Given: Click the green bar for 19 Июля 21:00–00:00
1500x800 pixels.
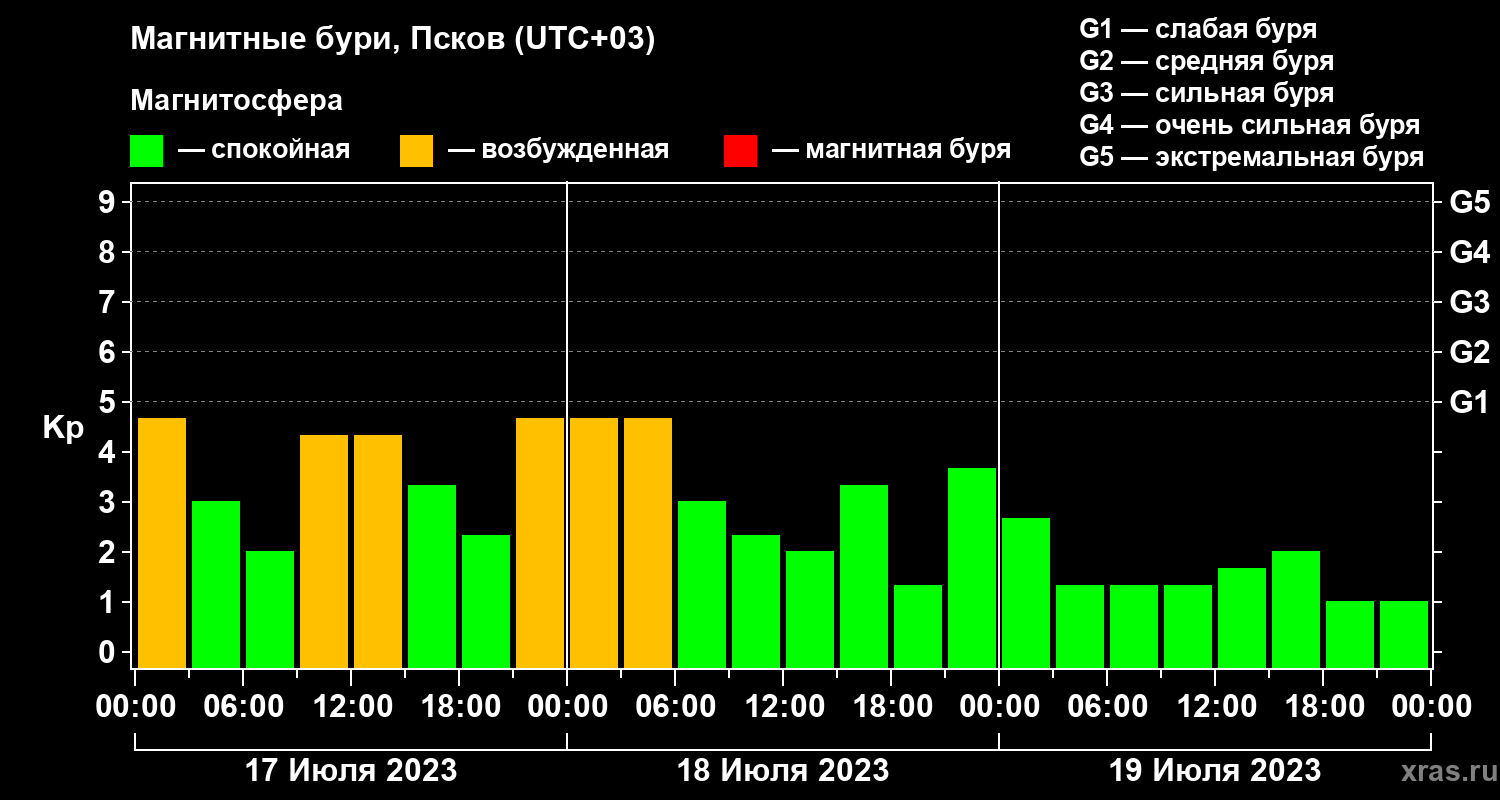Looking at the screenshot, I should 1404,635.
